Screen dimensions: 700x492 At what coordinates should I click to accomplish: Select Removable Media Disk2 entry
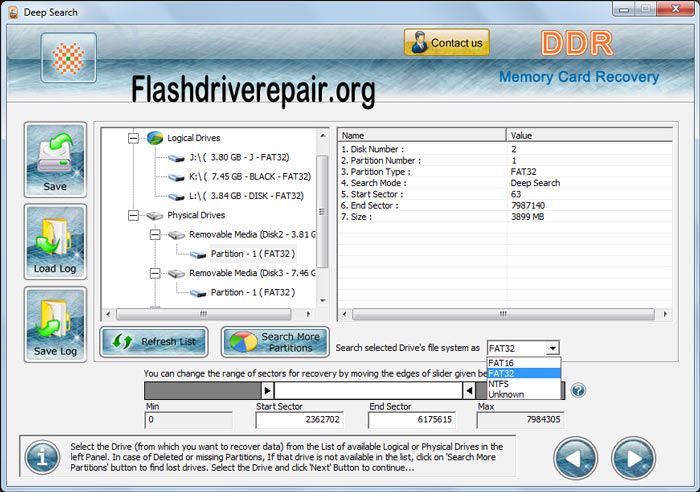tap(252, 234)
